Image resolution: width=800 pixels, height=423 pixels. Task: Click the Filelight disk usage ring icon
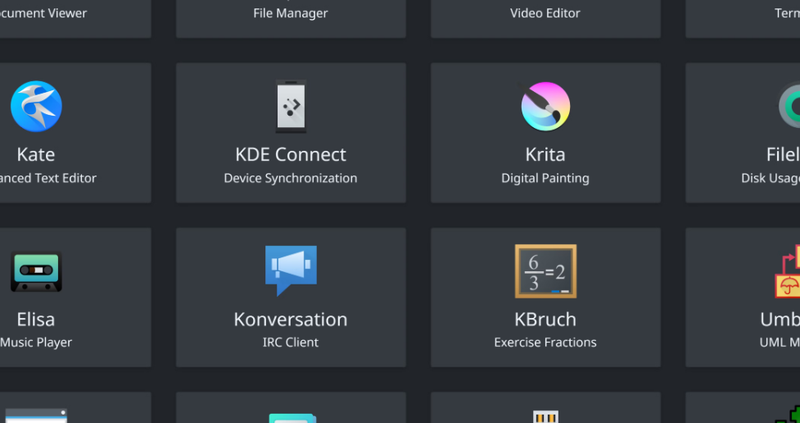click(789, 106)
